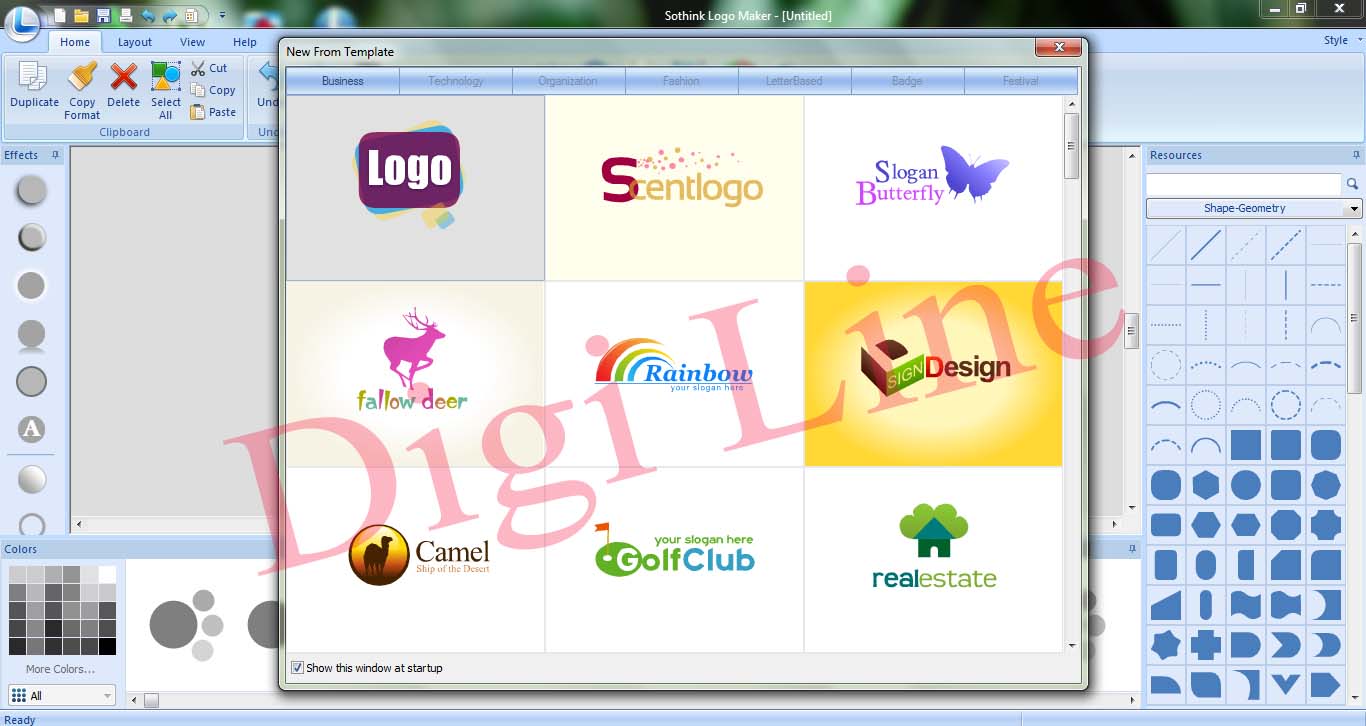Click the Save floppy icon in quick access toolbar

pyautogui.click(x=103, y=15)
